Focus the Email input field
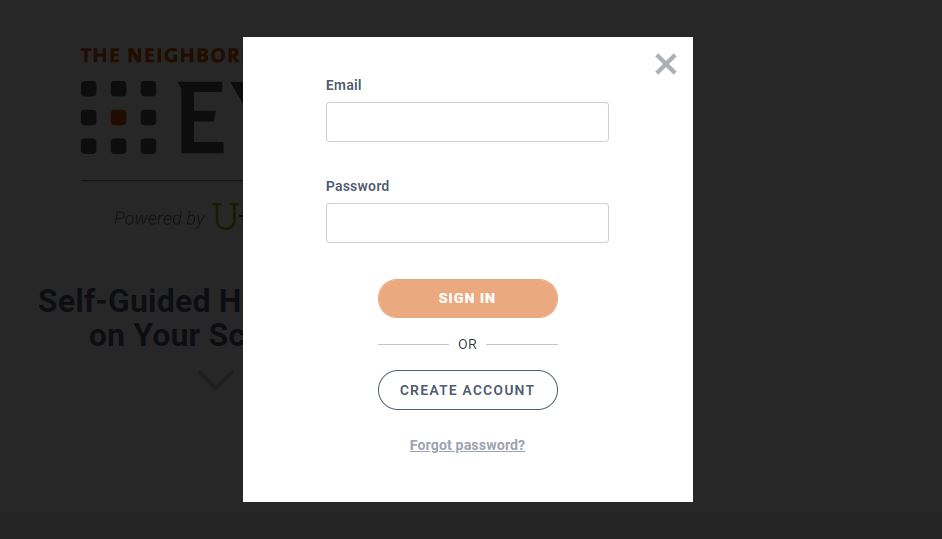This screenshot has width=942, height=539. (x=467, y=122)
